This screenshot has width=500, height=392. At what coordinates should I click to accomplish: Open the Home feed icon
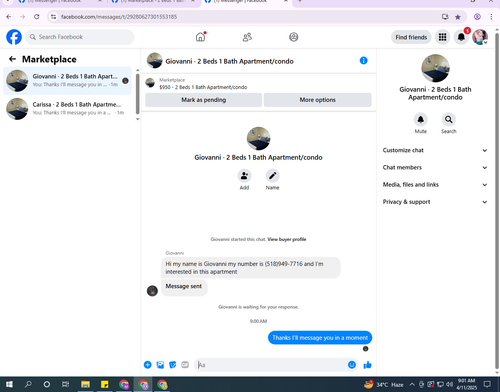pyautogui.click(x=200, y=37)
